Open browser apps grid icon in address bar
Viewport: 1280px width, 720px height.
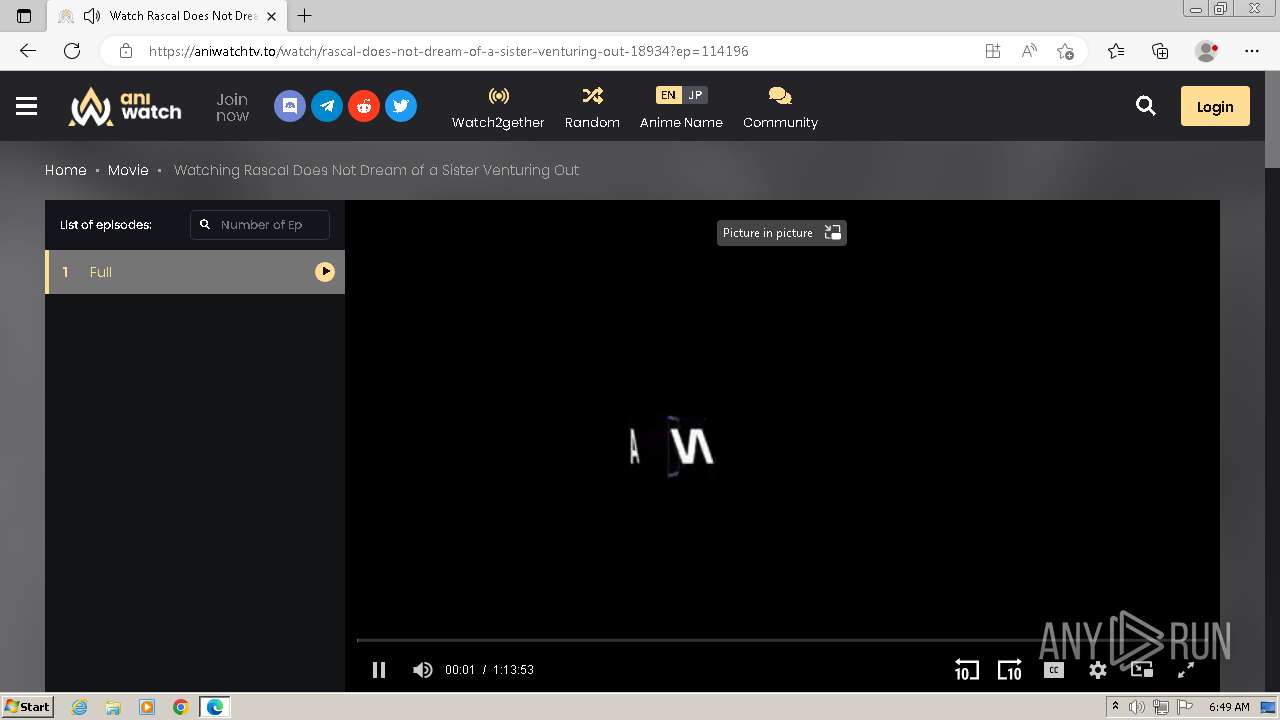993,51
